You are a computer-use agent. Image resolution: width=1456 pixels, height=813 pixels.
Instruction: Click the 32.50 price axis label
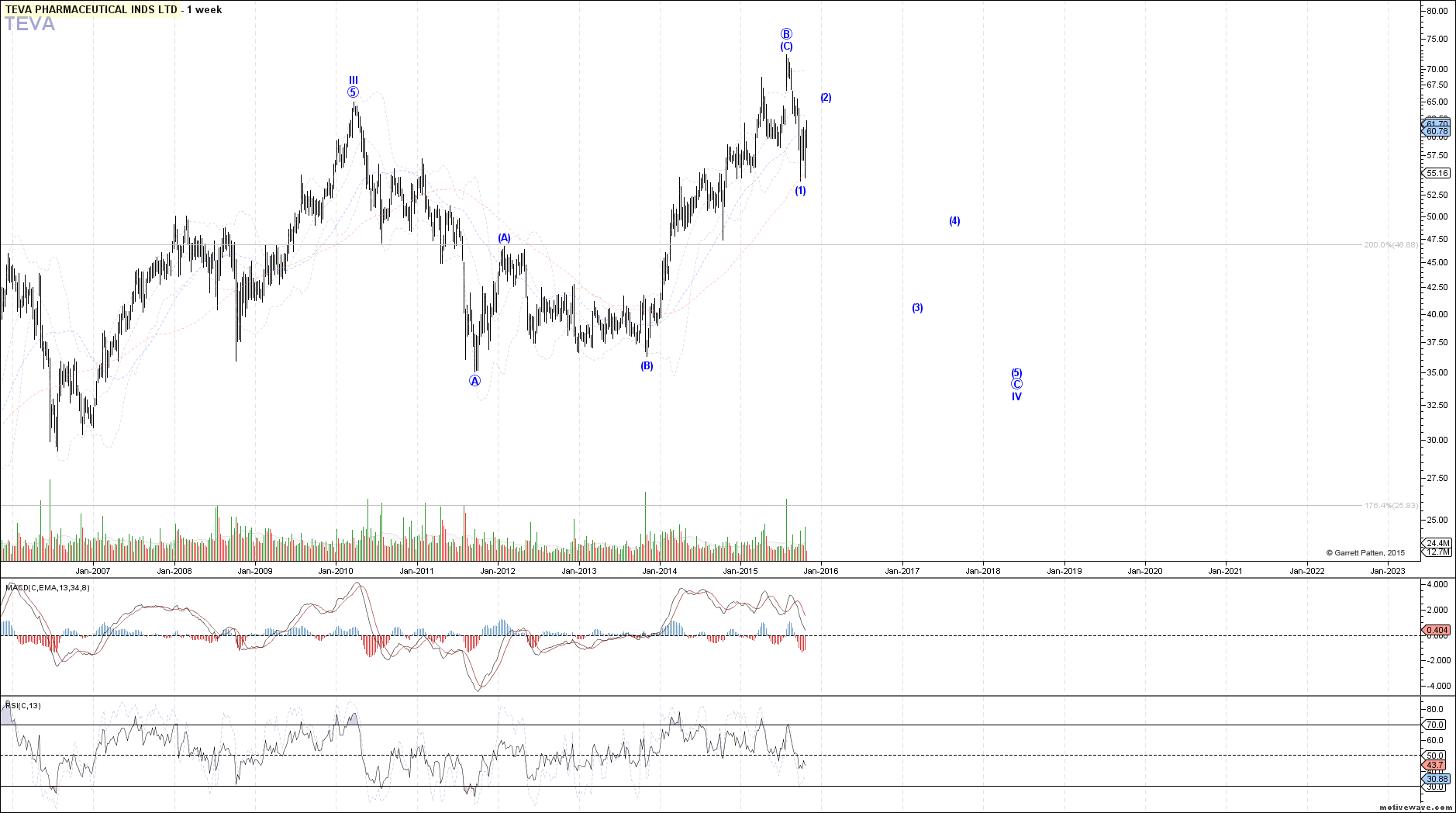click(1437, 405)
